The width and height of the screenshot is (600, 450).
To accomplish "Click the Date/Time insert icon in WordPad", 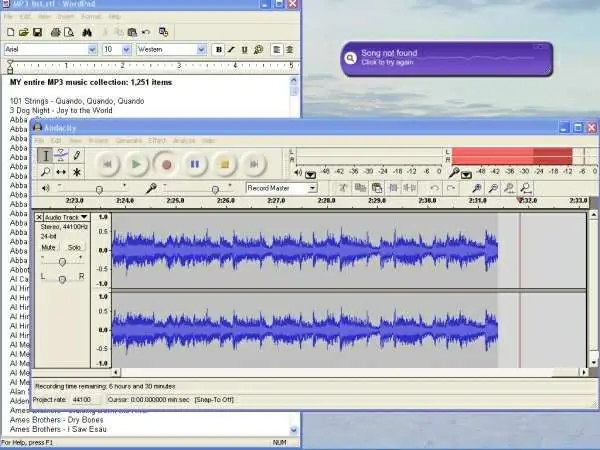I will tap(163, 32).
